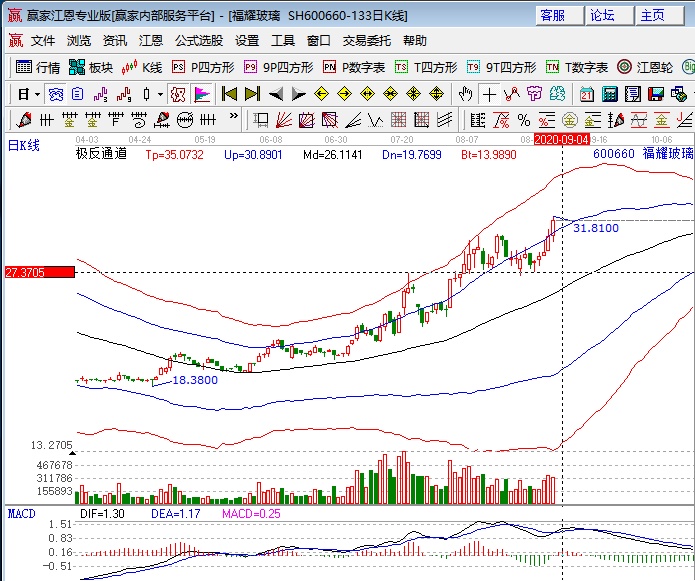This screenshot has height=581, width=695.
Task: Click yellow diamond vertical-expand icon
Action: pyautogui.click(x=437, y=94)
